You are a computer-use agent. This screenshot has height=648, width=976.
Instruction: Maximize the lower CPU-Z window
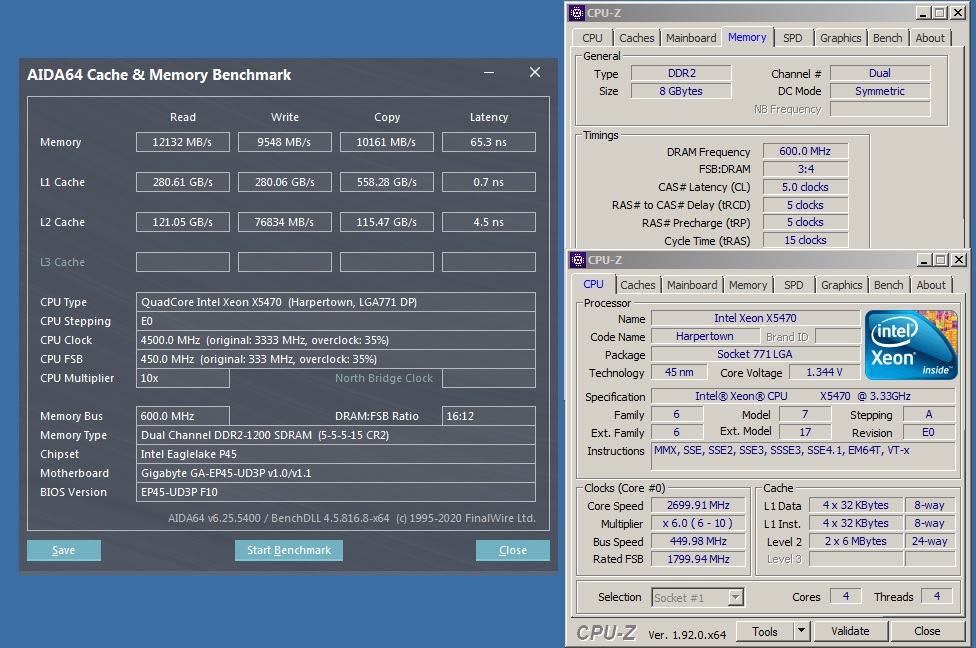click(941, 260)
